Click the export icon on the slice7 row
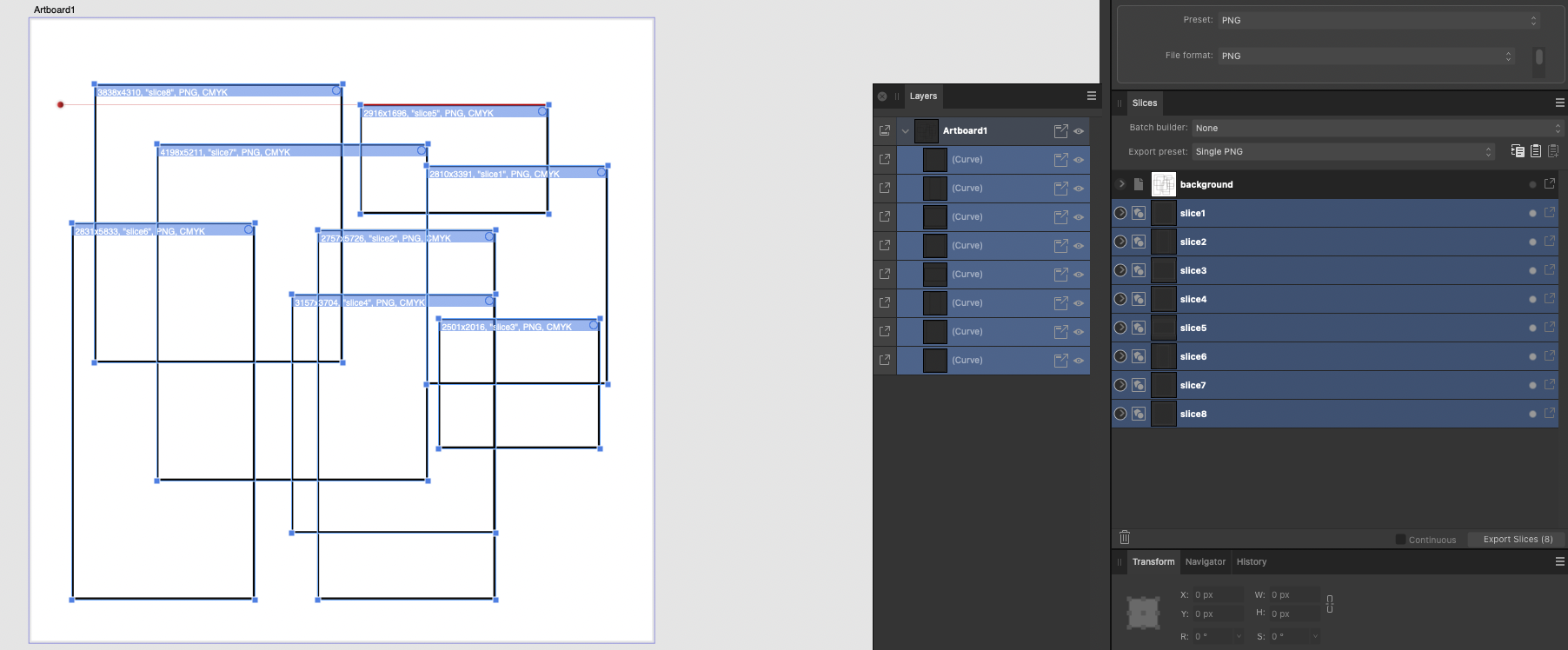This screenshot has width=1568, height=650. pyautogui.click(x=1550, y=385)
